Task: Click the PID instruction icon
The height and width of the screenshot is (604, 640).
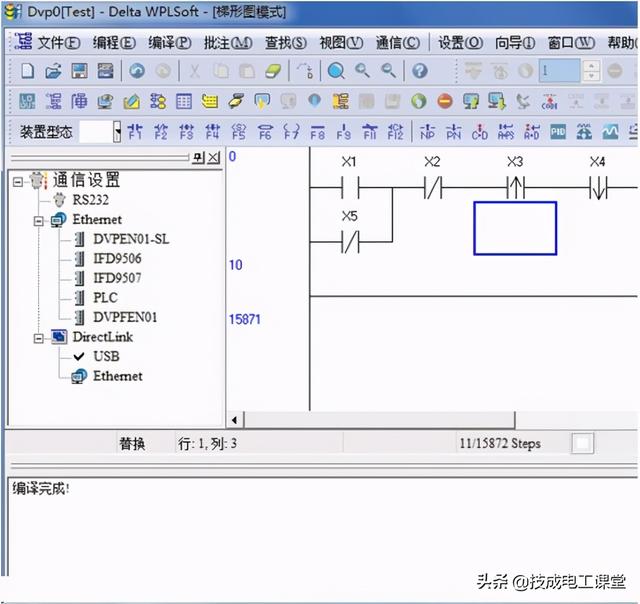Action: [x=558, y=132]
